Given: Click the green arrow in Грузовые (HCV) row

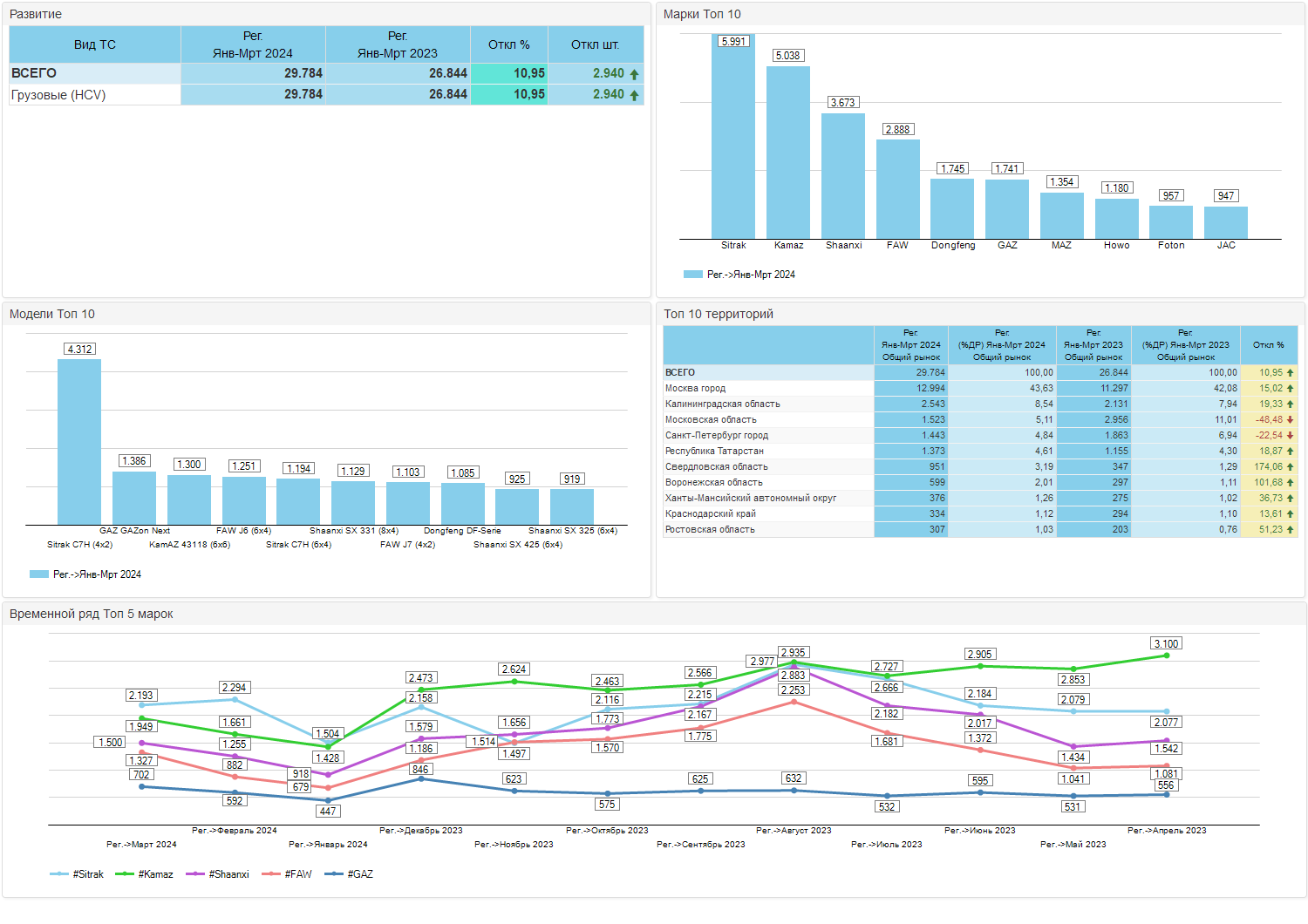Looking at the screenshot, I should pyautogui.click(x=634, y=95).
